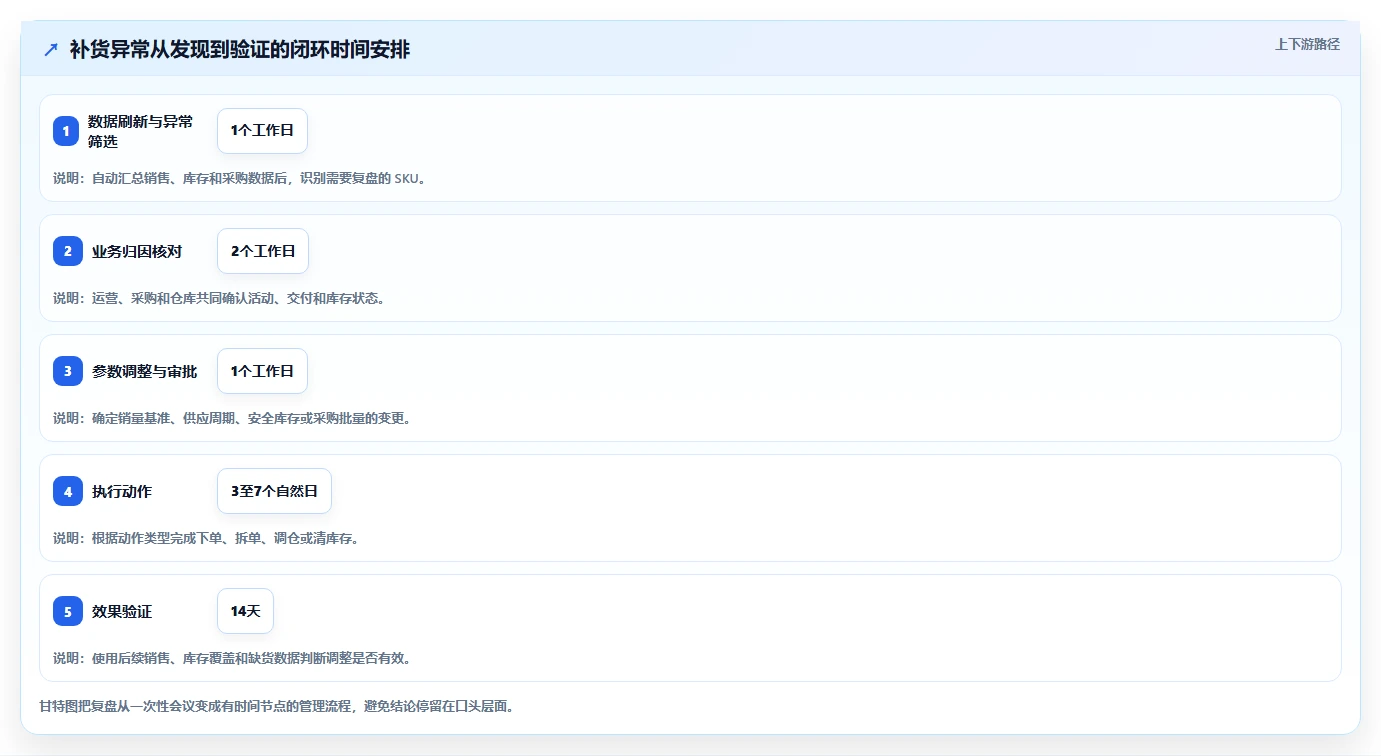This screenshot has height=756, width=1381.
Task: Click the 1个工作日 pill in 参数调整与审批
Action: click(x=262, y=371)
